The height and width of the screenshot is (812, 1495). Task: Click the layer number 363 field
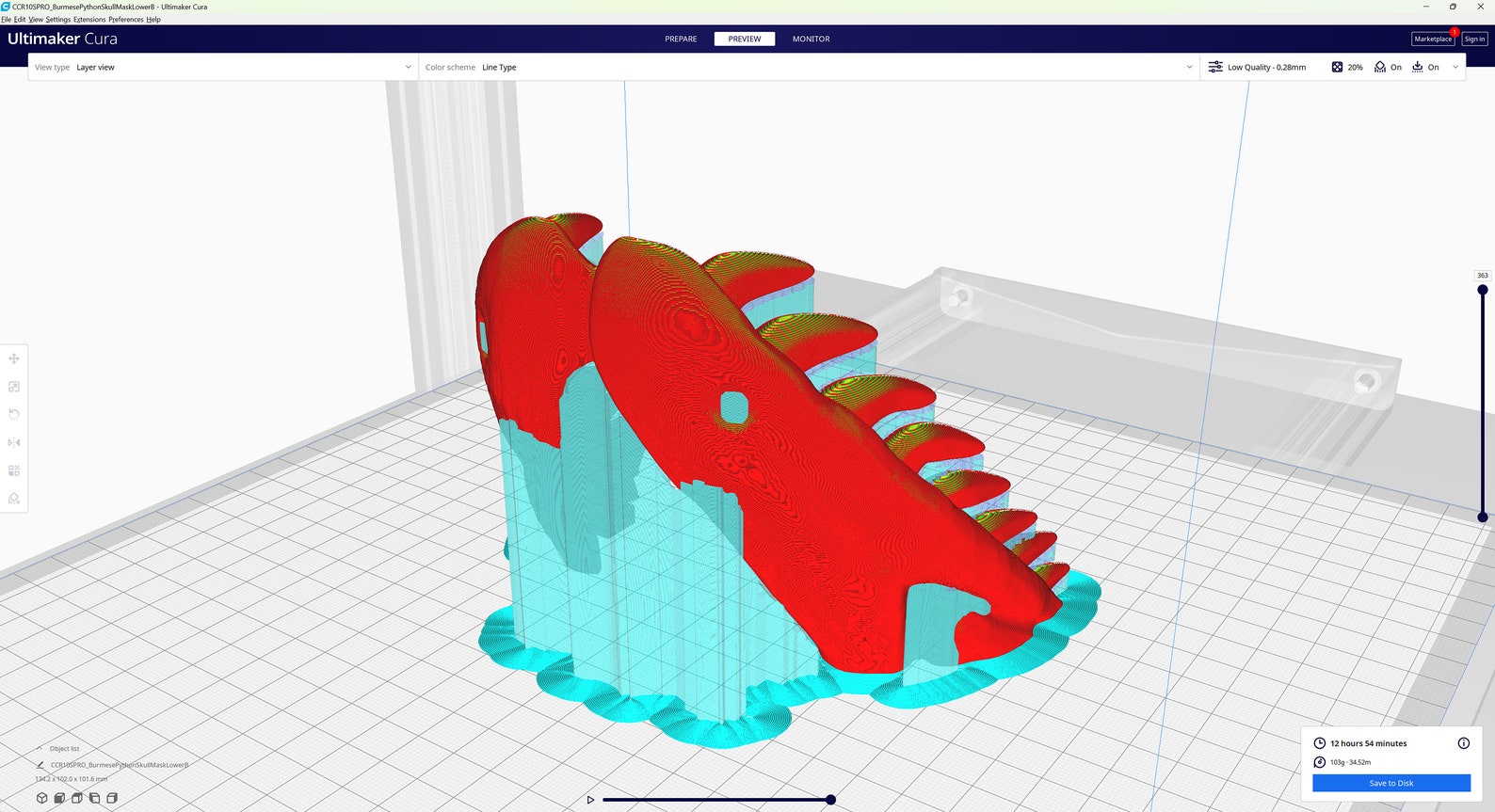(x=1483, y=276)
